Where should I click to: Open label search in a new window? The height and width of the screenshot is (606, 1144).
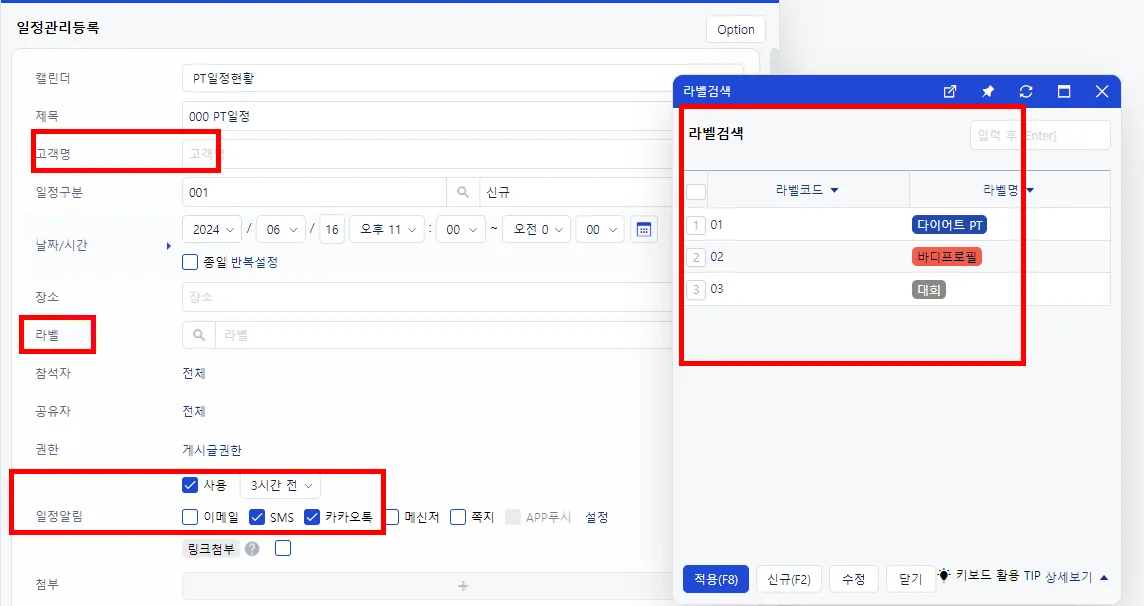[x=949, y=91]
